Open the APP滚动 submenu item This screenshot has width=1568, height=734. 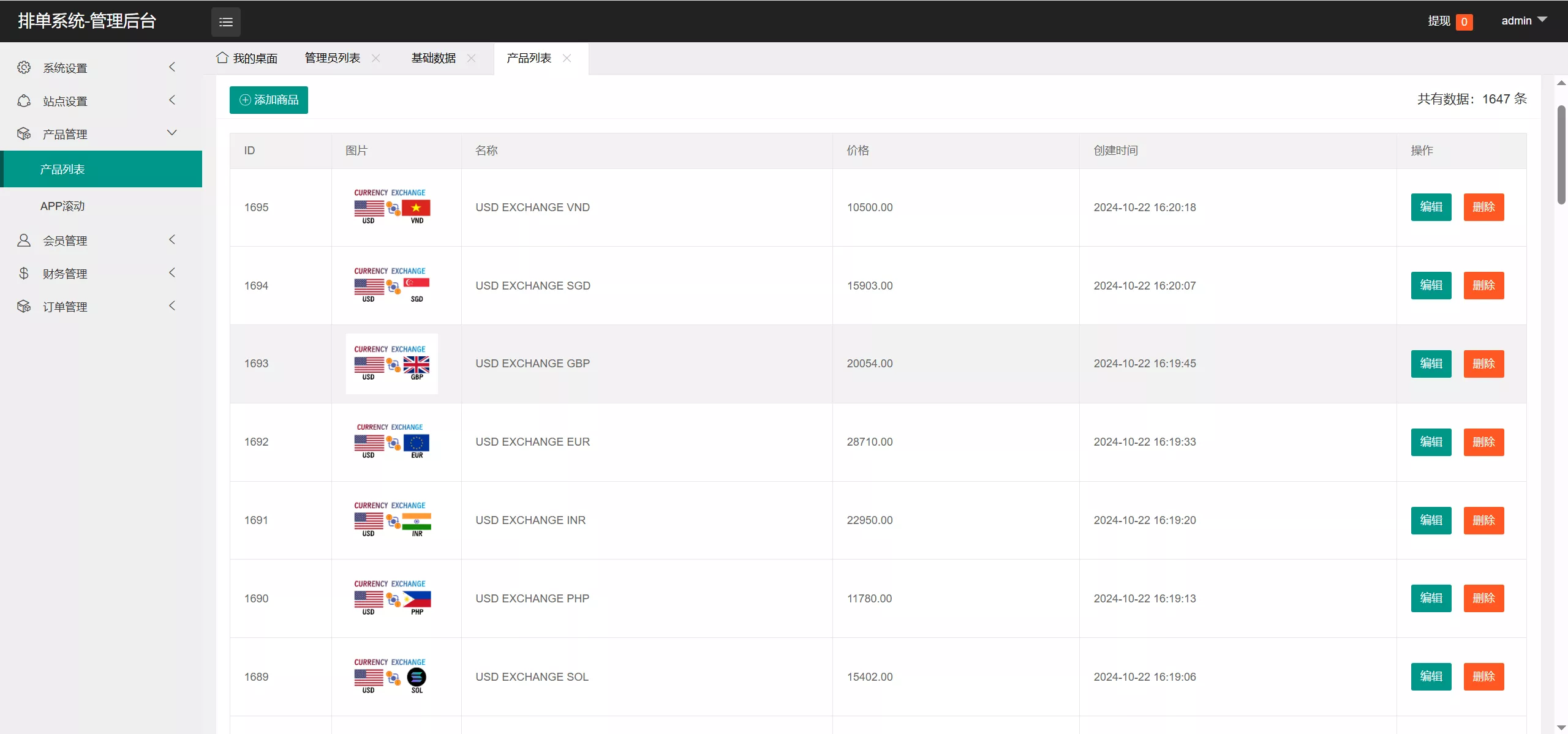62,206
